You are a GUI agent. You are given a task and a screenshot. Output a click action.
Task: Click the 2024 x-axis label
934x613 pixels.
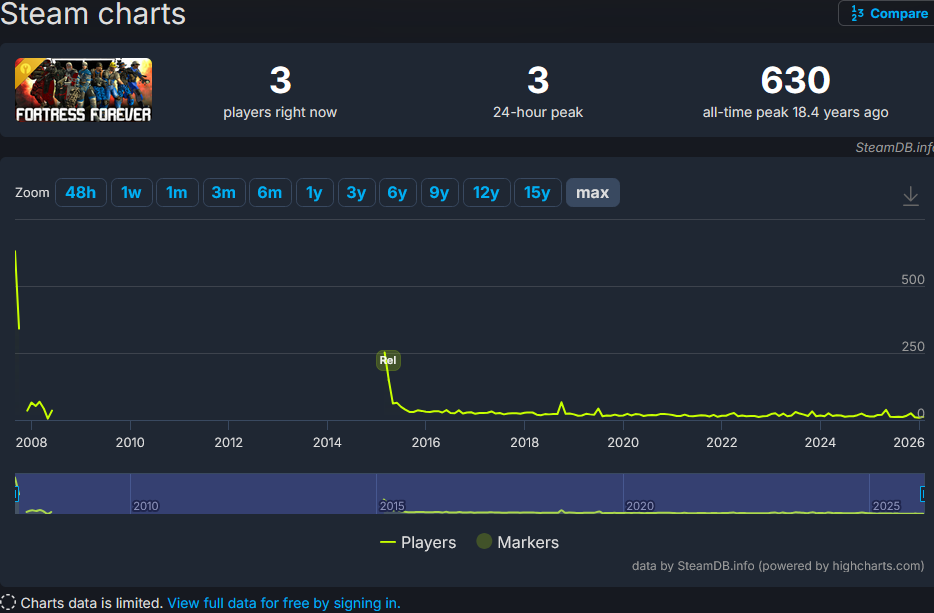[820, 442]
